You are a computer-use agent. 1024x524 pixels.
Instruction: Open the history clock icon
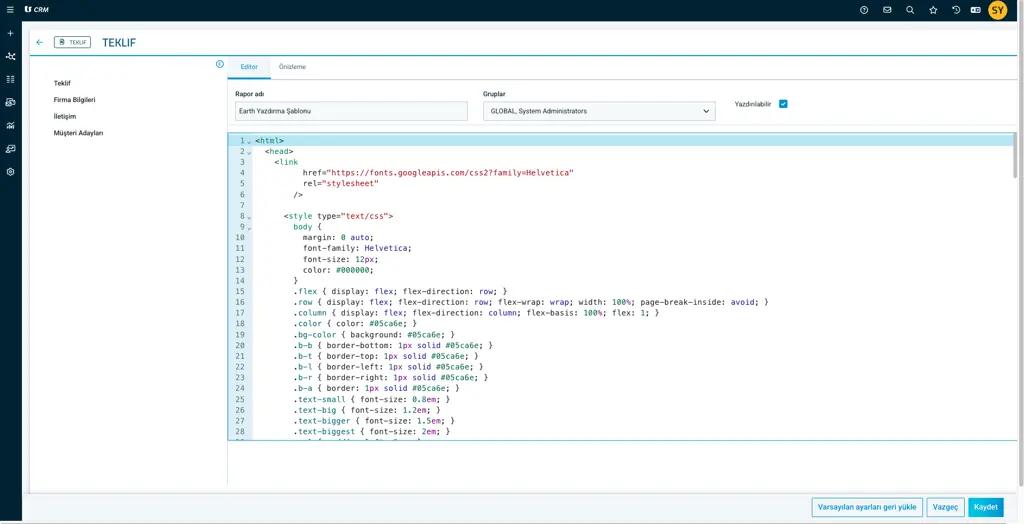pyautogui.click(x=956, y=10)
